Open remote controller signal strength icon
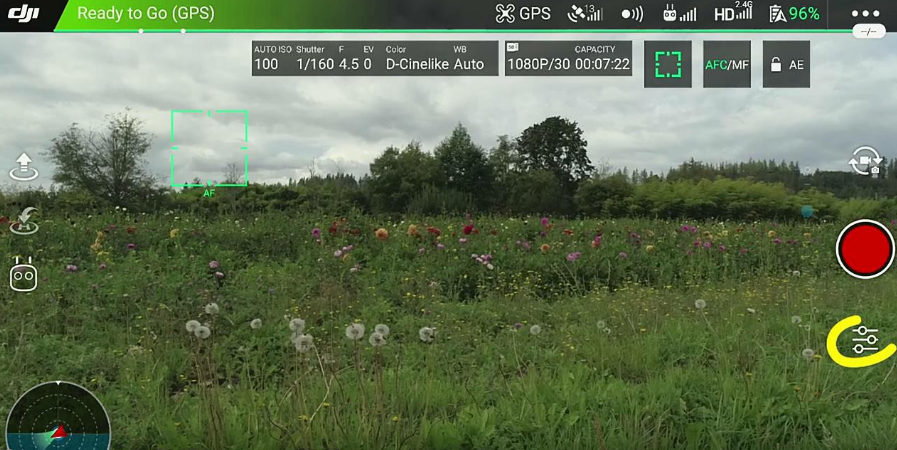The height and width of the screenshot is (450, 897). tap(679, 14)
